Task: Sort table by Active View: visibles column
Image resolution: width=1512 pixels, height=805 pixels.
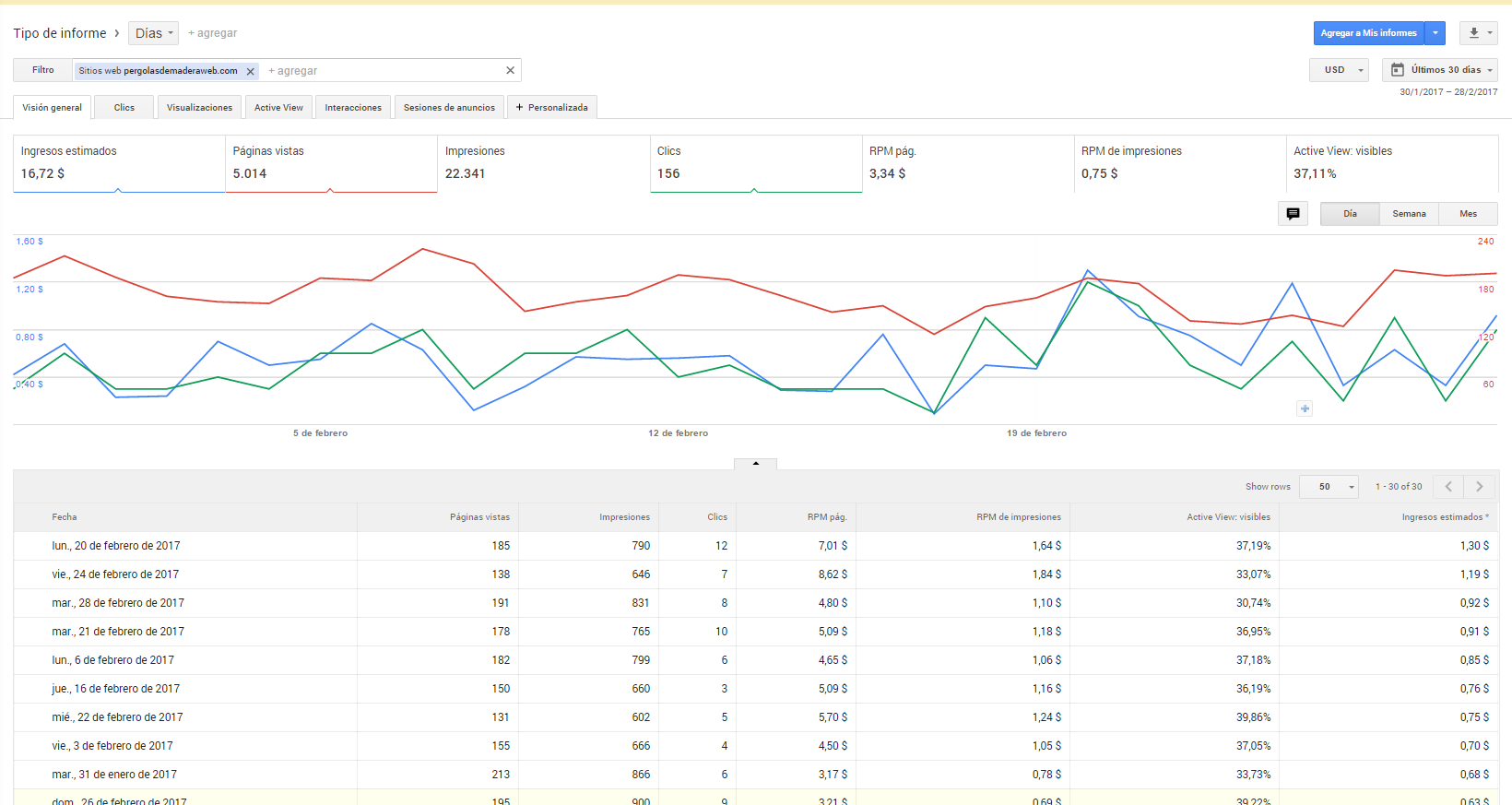Action: 1228,517
